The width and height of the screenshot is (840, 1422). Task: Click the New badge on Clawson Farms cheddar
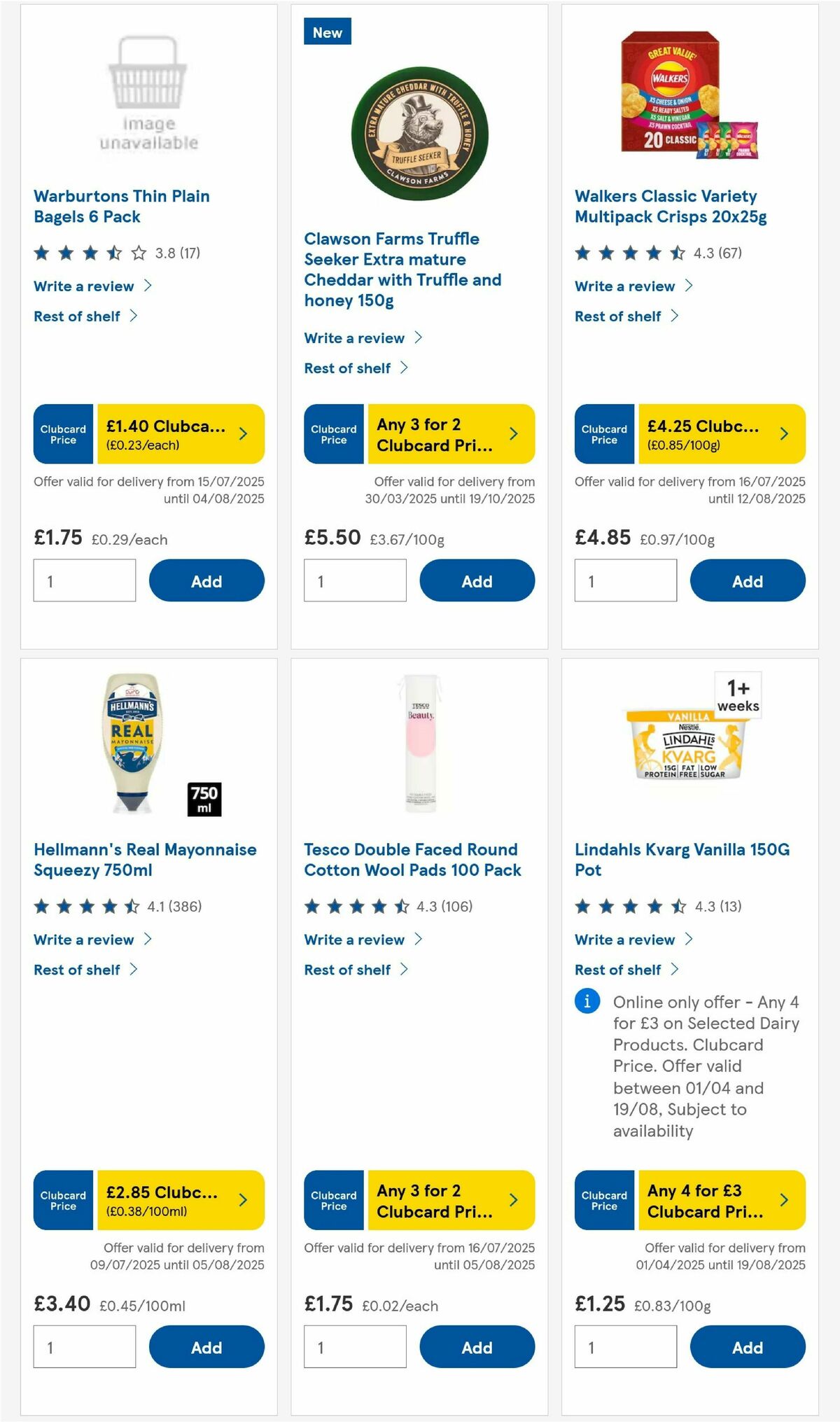(328, 32)
